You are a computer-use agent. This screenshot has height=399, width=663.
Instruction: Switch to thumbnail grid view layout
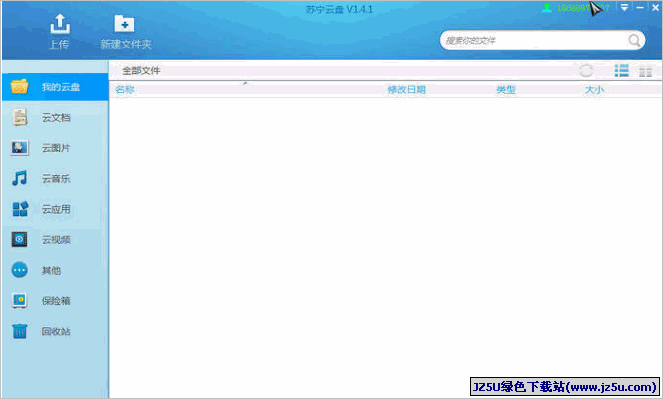645,71
